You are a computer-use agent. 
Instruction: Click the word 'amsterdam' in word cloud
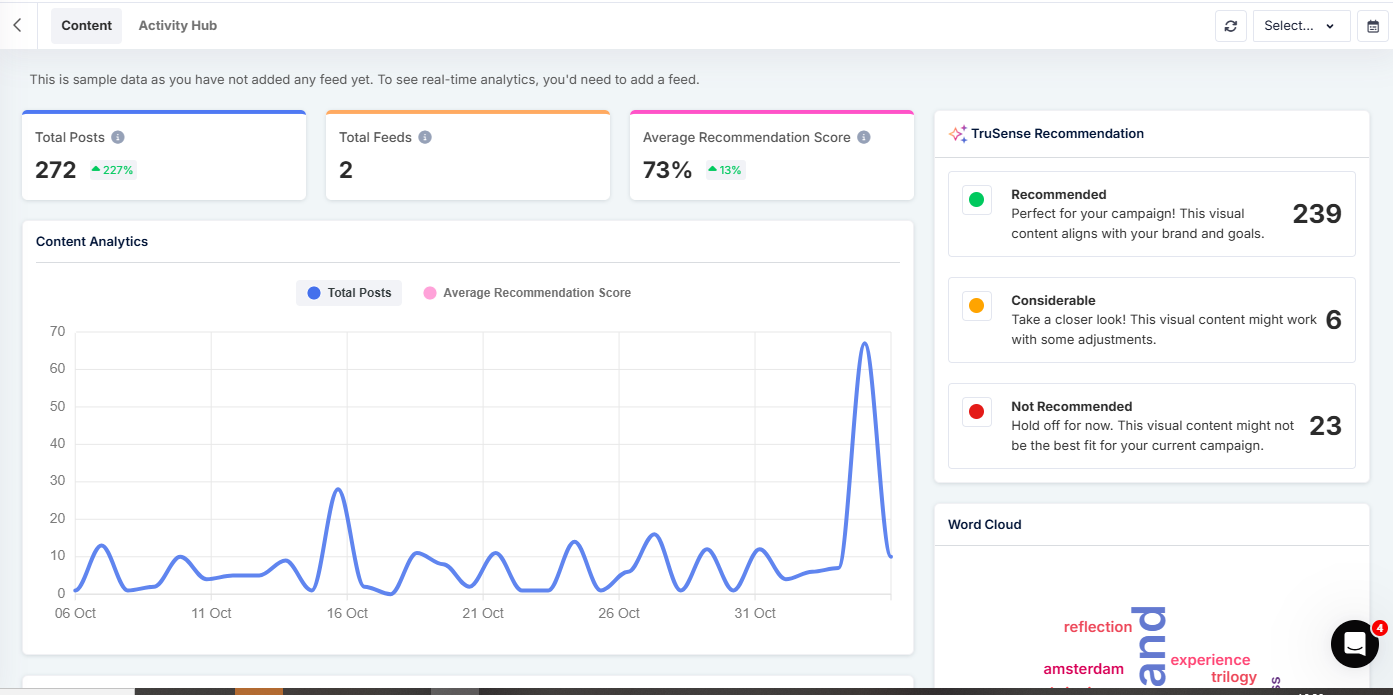click(1083, 669)
